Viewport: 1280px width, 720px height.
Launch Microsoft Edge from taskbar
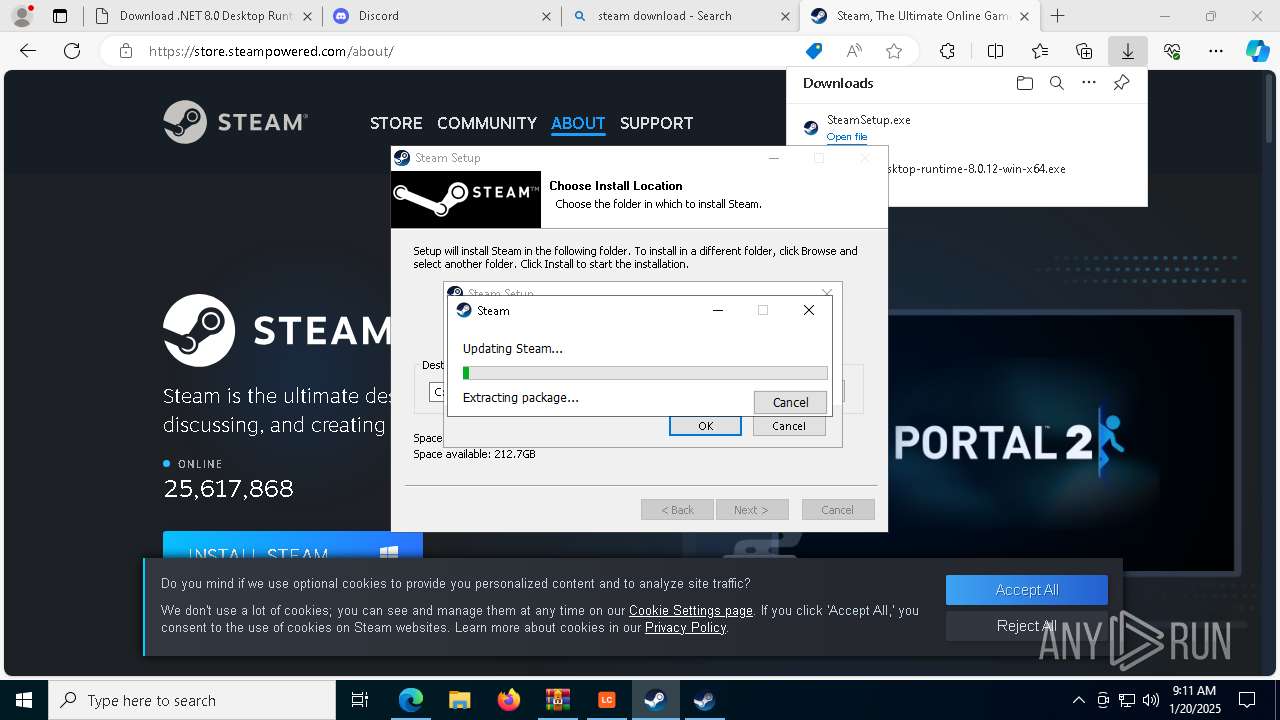pos(411,700)
